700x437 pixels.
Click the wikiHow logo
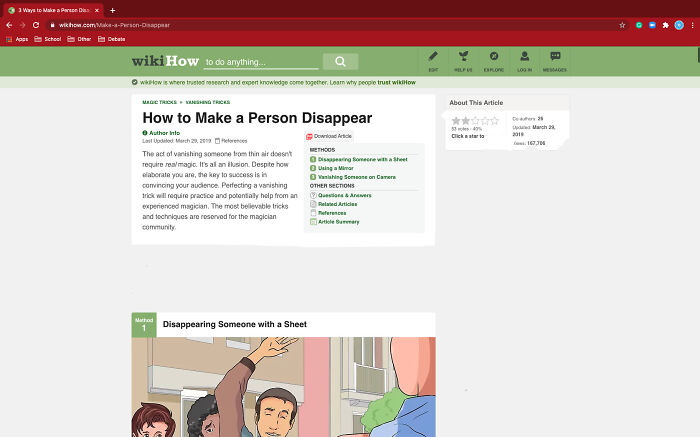[x=165, y=61]
